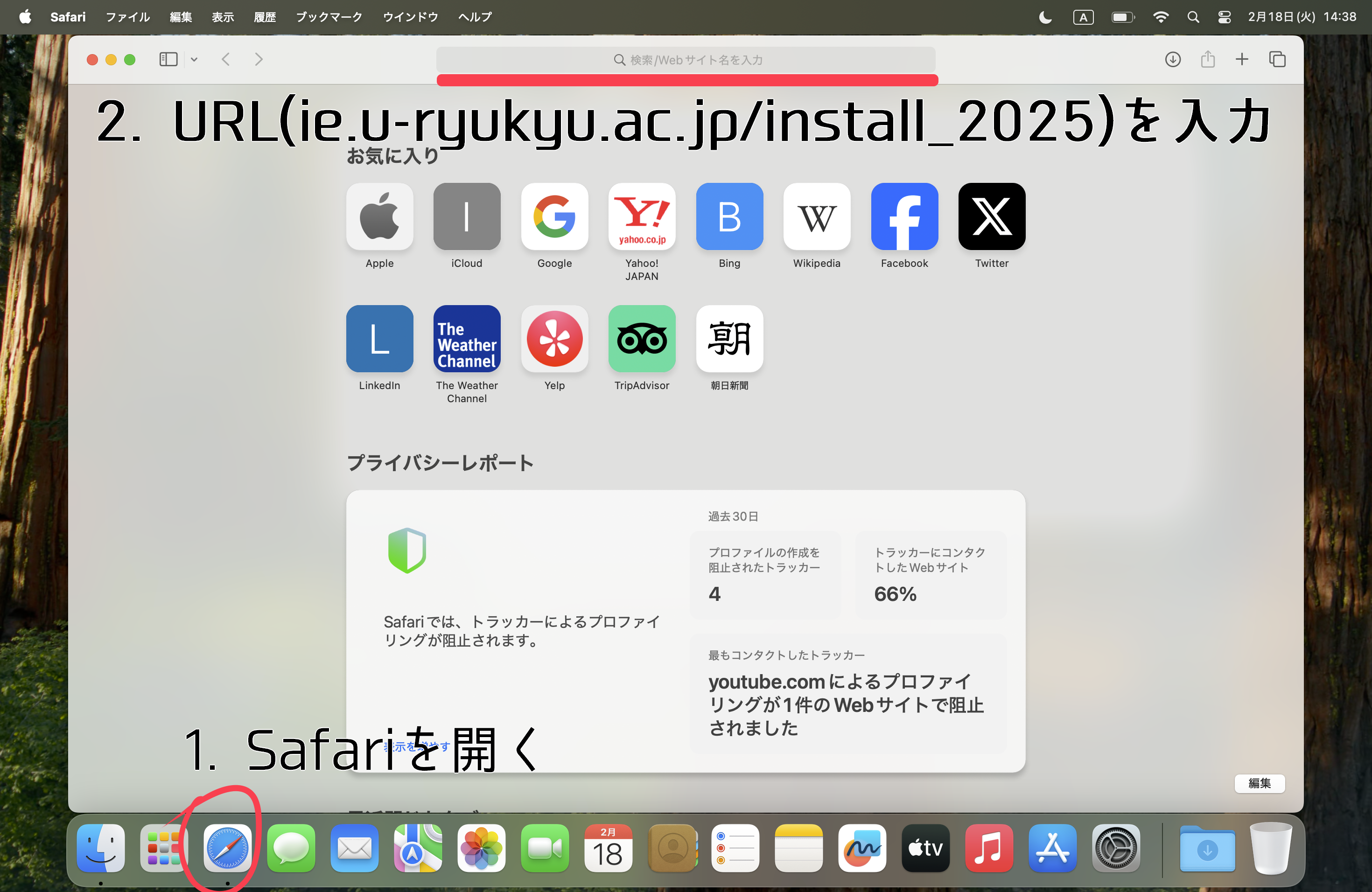Click the date and time 14:38
Screen dimensions: 1372x892
[1302, 17]
